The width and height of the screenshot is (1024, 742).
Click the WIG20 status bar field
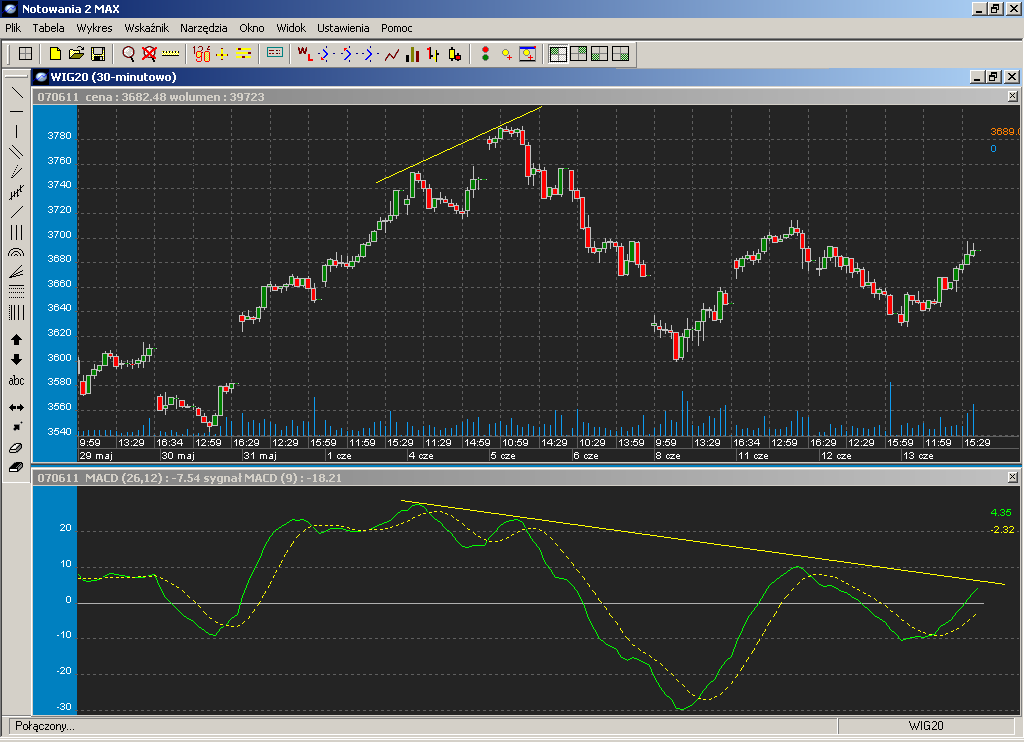[x=926, y=726]
